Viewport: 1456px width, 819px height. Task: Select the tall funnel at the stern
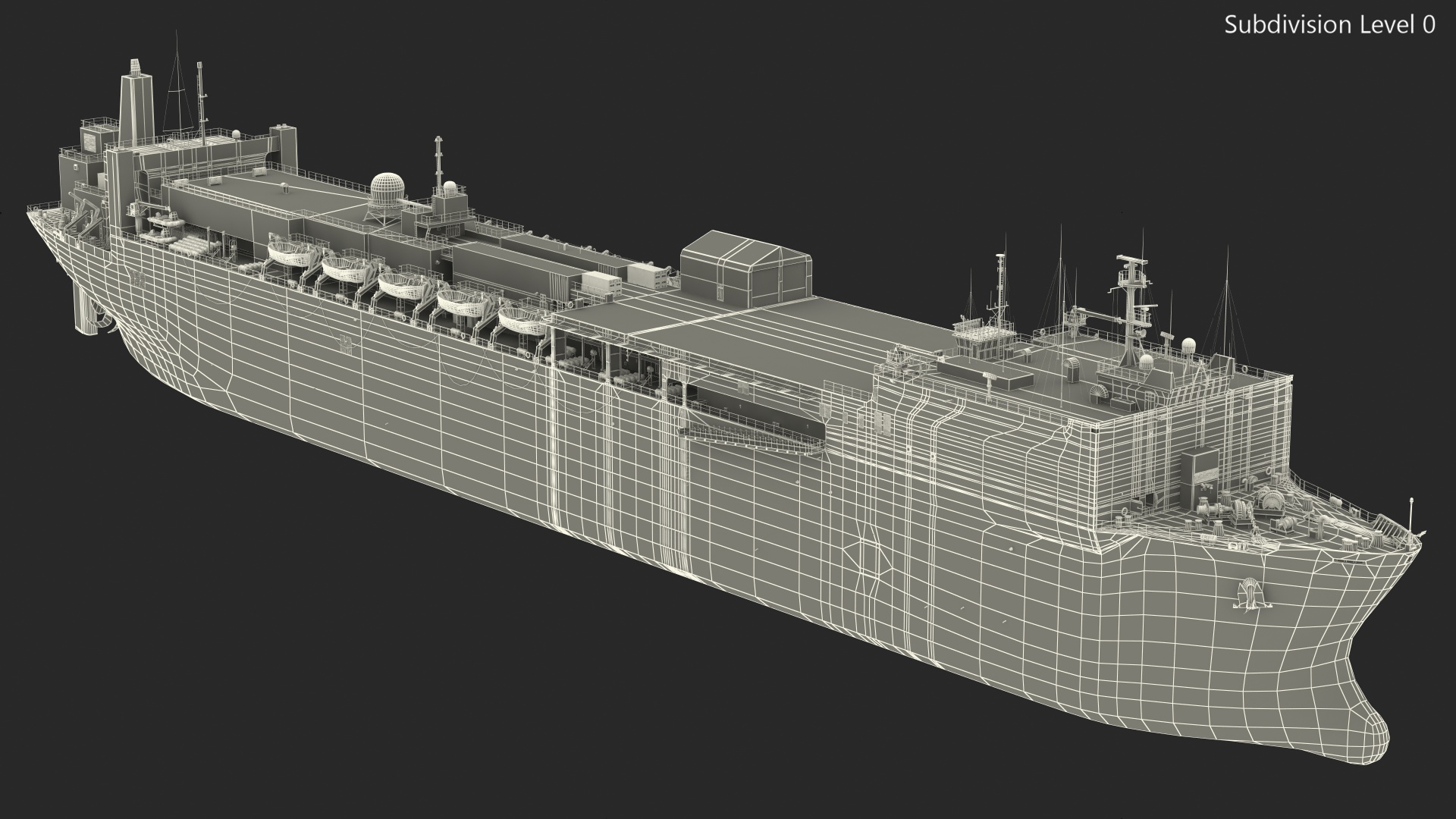pyautogui.click(x=137, y=105)
